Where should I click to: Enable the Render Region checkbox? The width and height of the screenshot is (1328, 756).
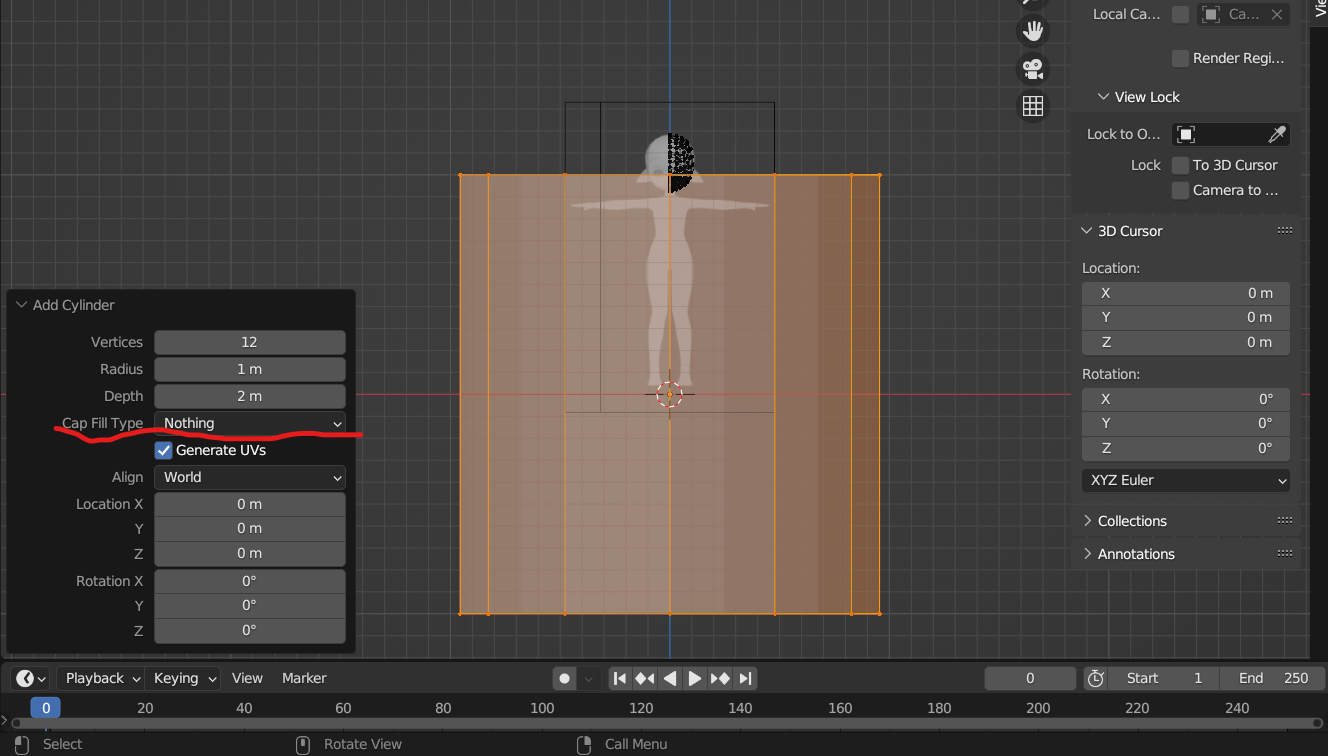pyautogui.click(x=1180, y=58)
